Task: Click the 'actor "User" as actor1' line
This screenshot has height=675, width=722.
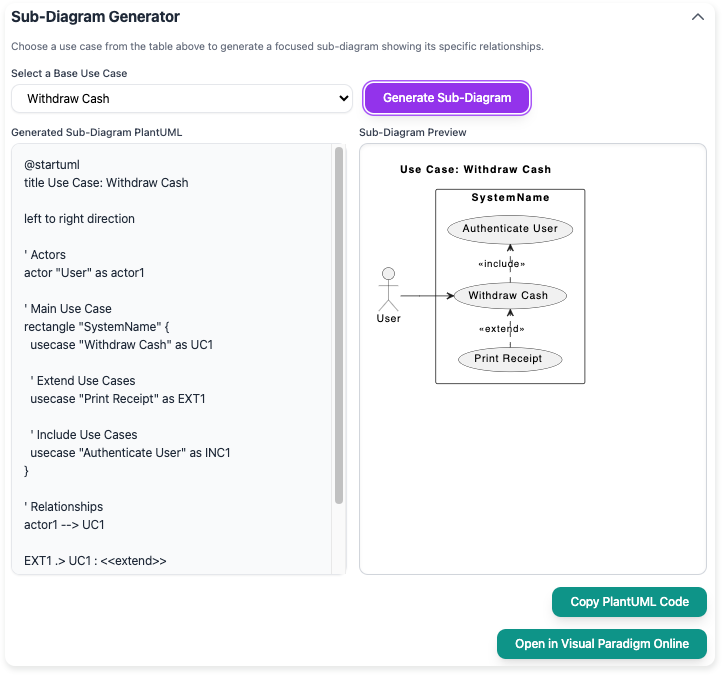Action: (84, 273)
